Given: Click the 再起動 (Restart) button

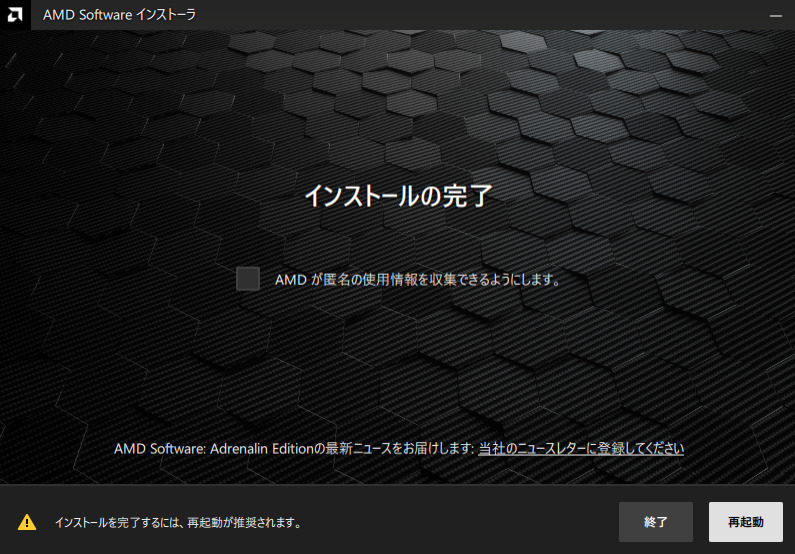Looking at the screenshot, I should click(745, 522).
